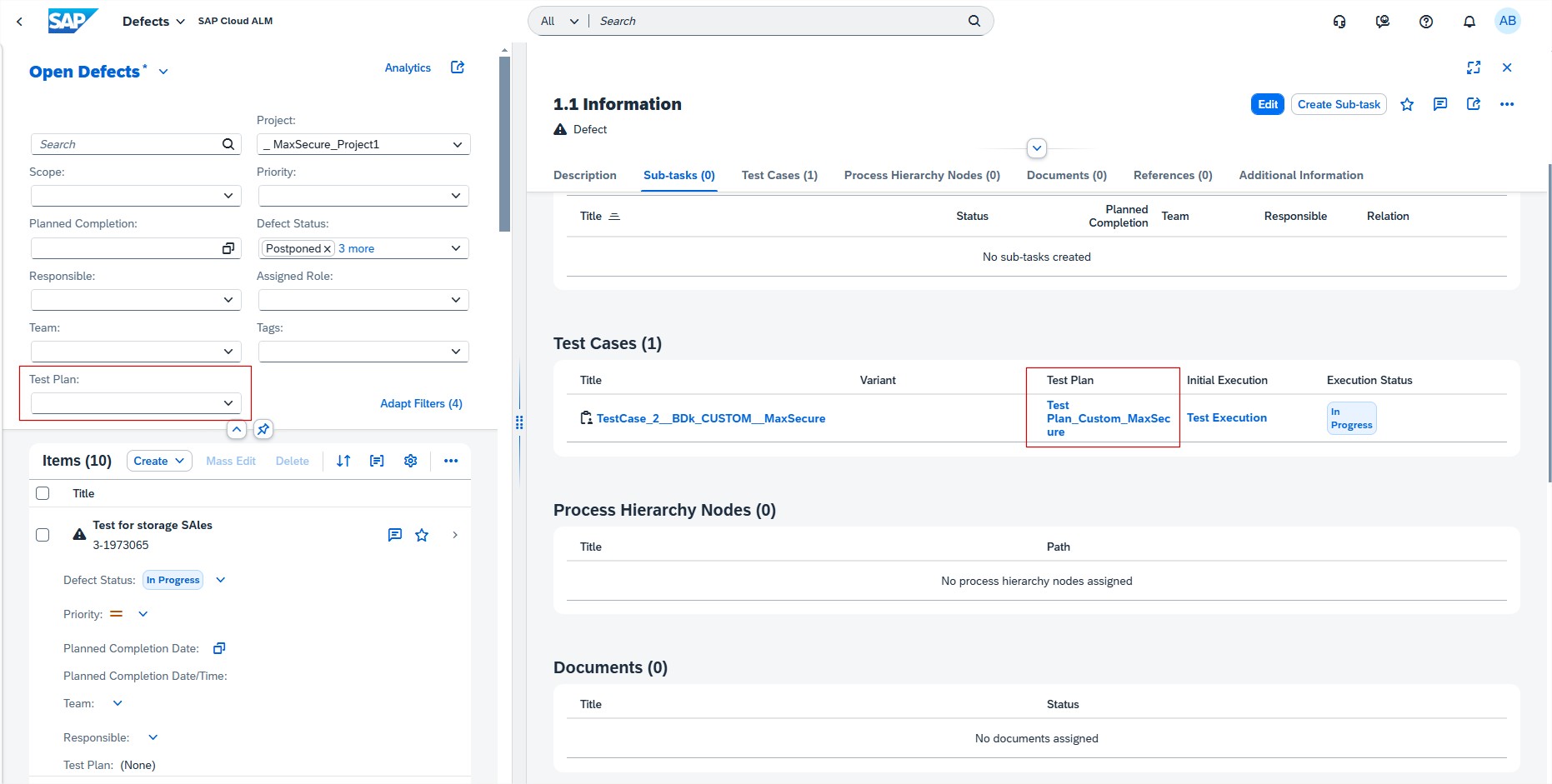Screen dimensions: 1552x784
Task: Open comments for Test for storage SAles
Action: point(395,535)
